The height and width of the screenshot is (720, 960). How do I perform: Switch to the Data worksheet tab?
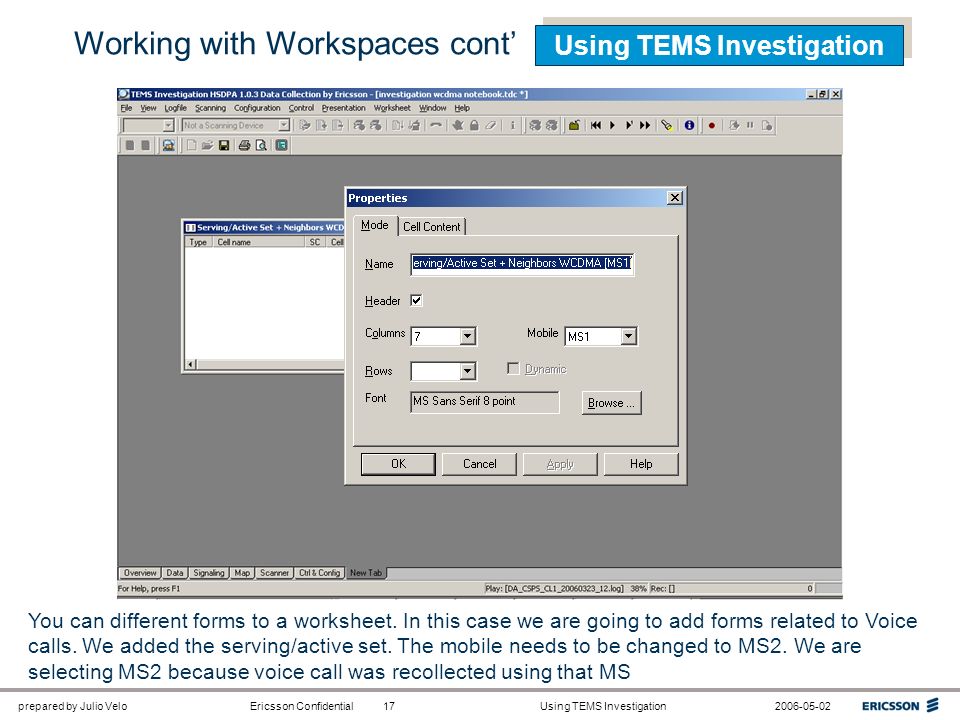point(175,573)
